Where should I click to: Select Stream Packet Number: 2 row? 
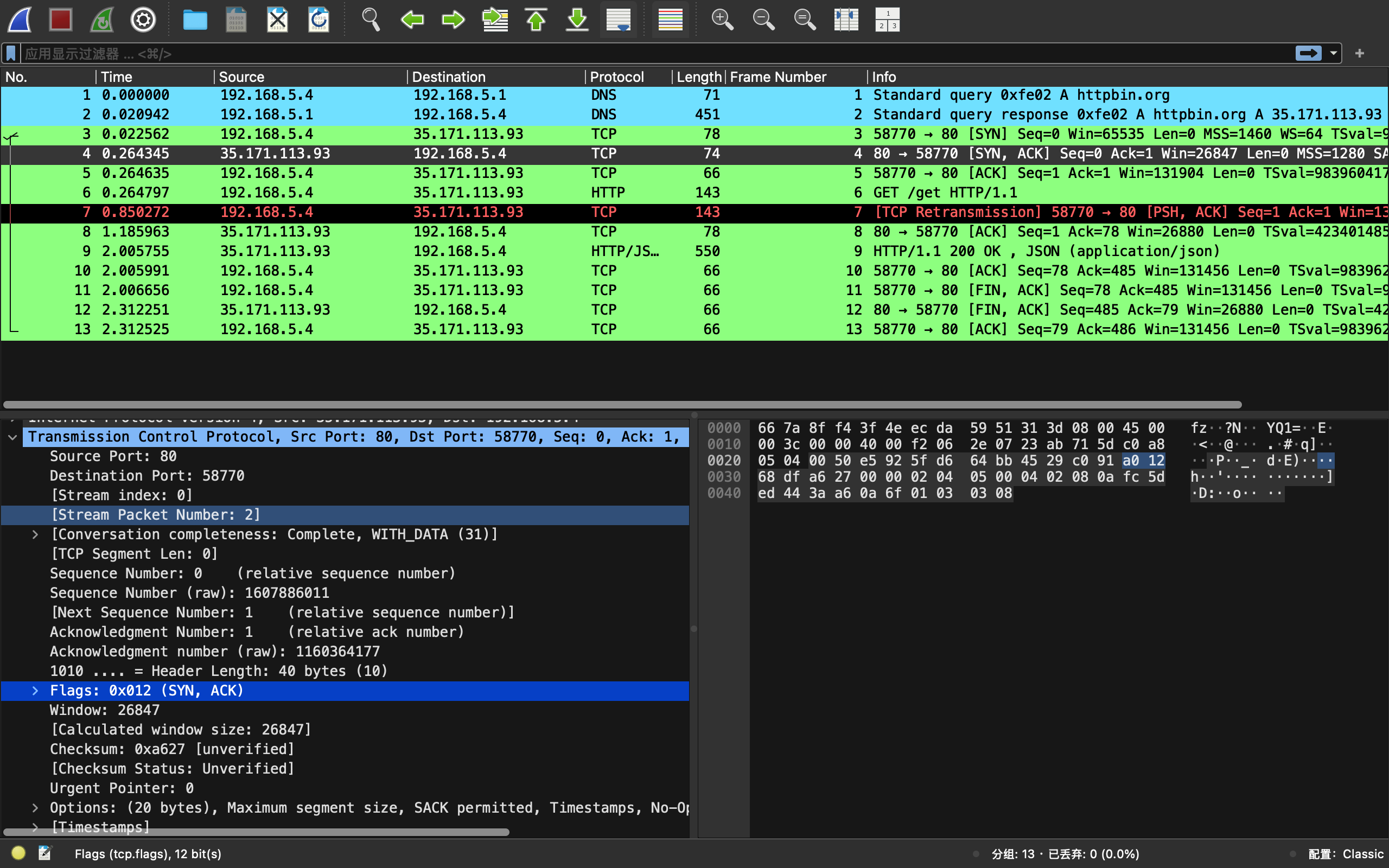(x=345, y=515)
